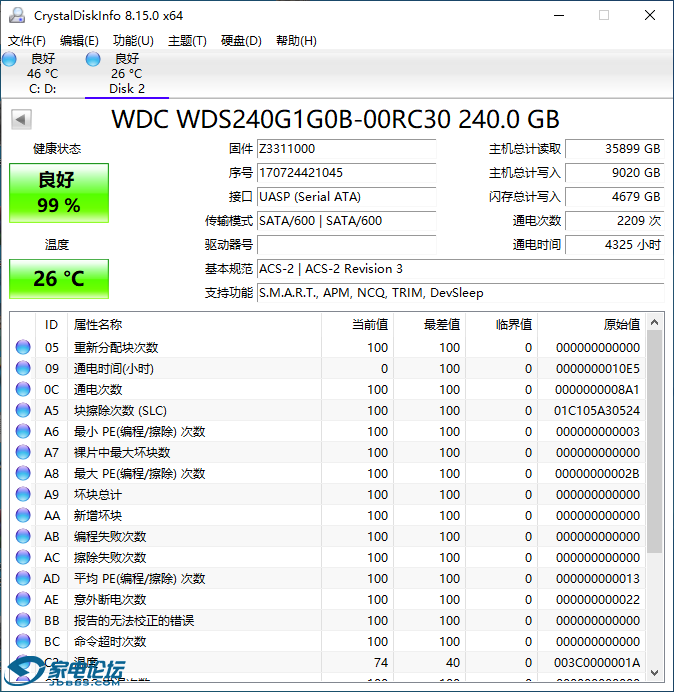The width and height of the screenshot is (674, 692).
Task: Click status icon of row A8 最大 PE
Action: coord(23,474)
